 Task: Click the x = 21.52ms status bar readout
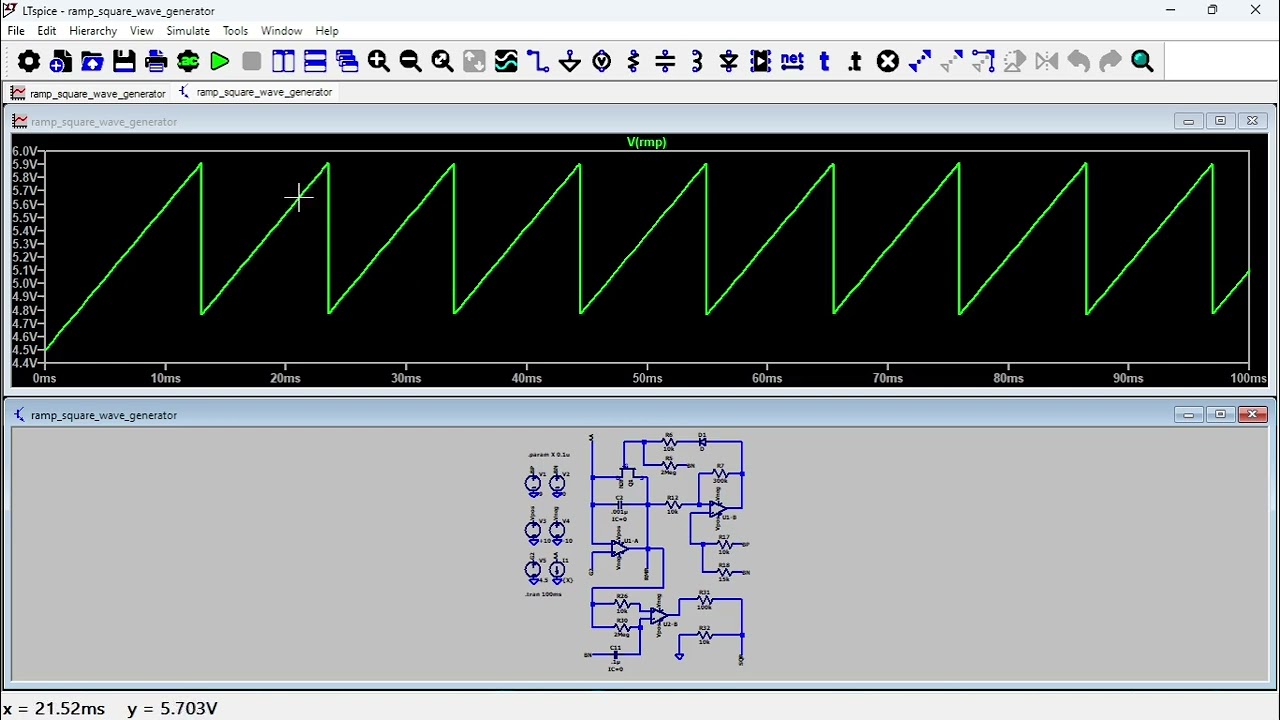(54, 708)
